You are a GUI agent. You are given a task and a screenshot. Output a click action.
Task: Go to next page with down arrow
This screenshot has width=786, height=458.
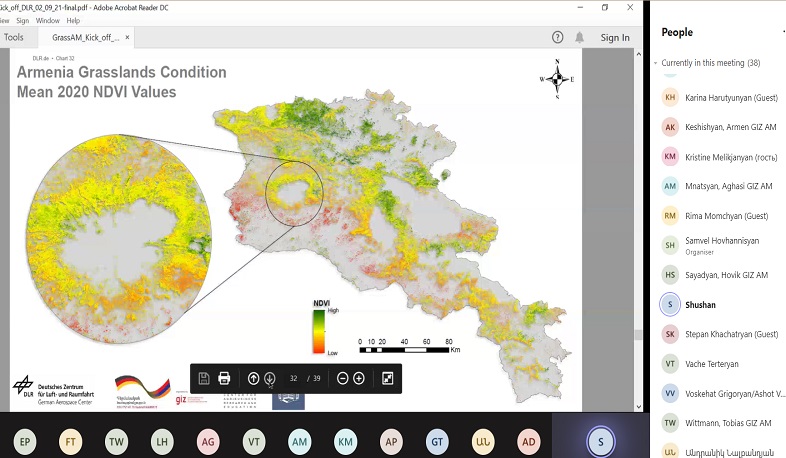[x=270, y=378]
